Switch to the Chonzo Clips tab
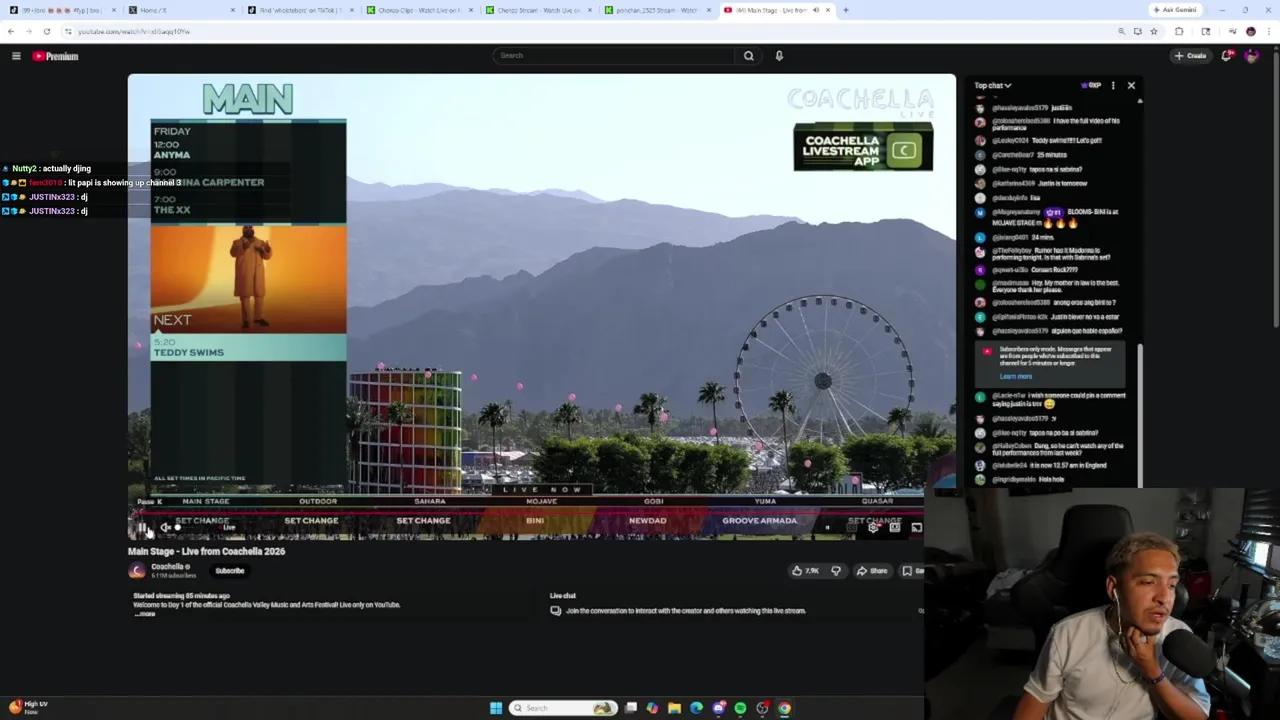The width and height of the screenshot is (1280, 720). tap(421, 10)
